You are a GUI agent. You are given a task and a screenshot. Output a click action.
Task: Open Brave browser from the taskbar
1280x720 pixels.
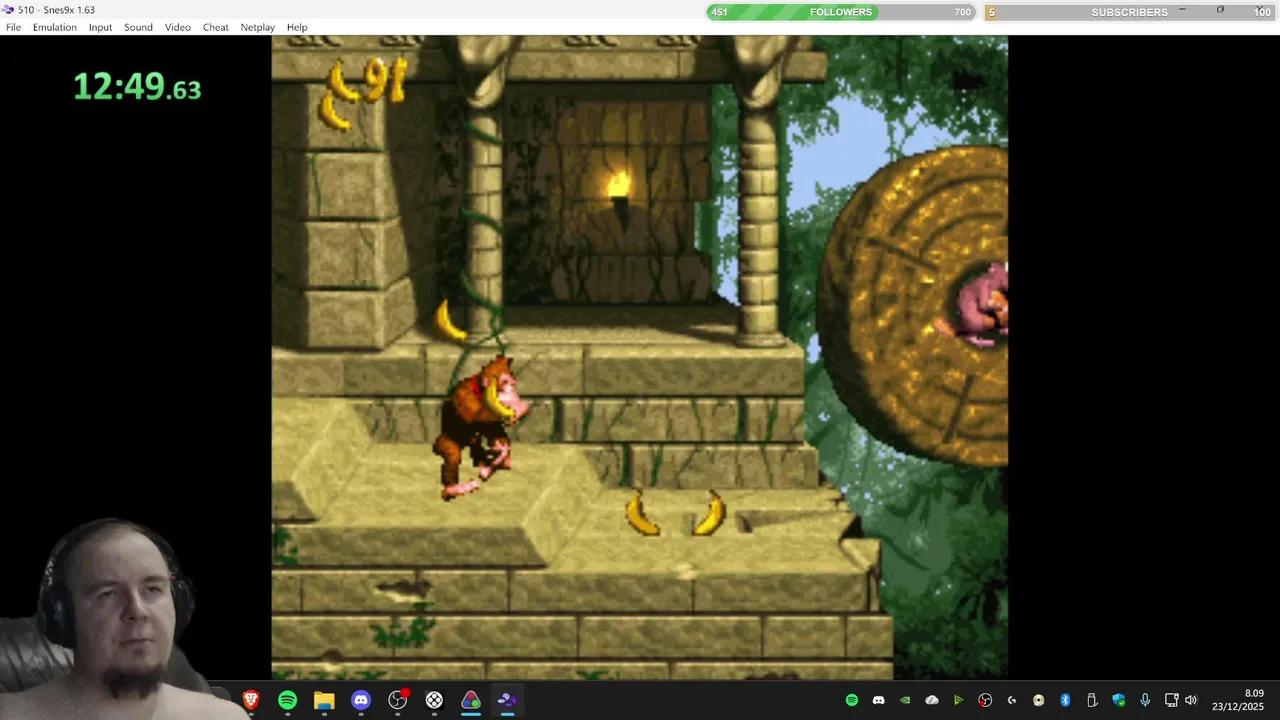click(251, 700)
